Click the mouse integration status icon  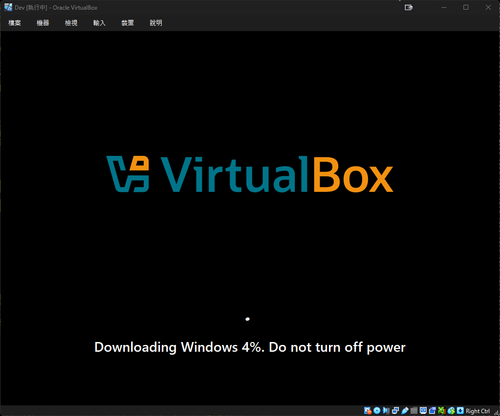click(x=451, y=411)
